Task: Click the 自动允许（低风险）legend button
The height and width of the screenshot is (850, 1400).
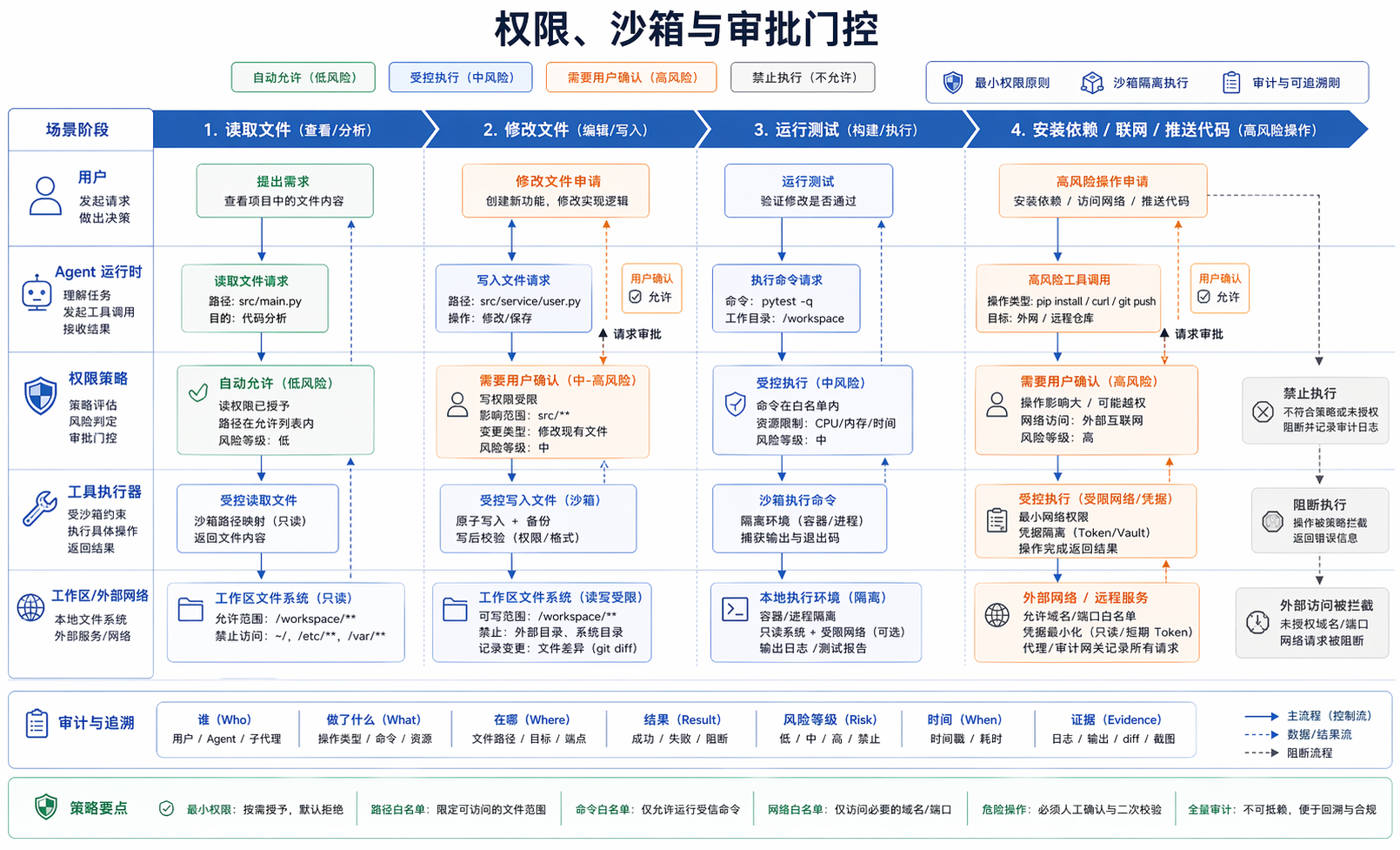Action: coord(303,77)
